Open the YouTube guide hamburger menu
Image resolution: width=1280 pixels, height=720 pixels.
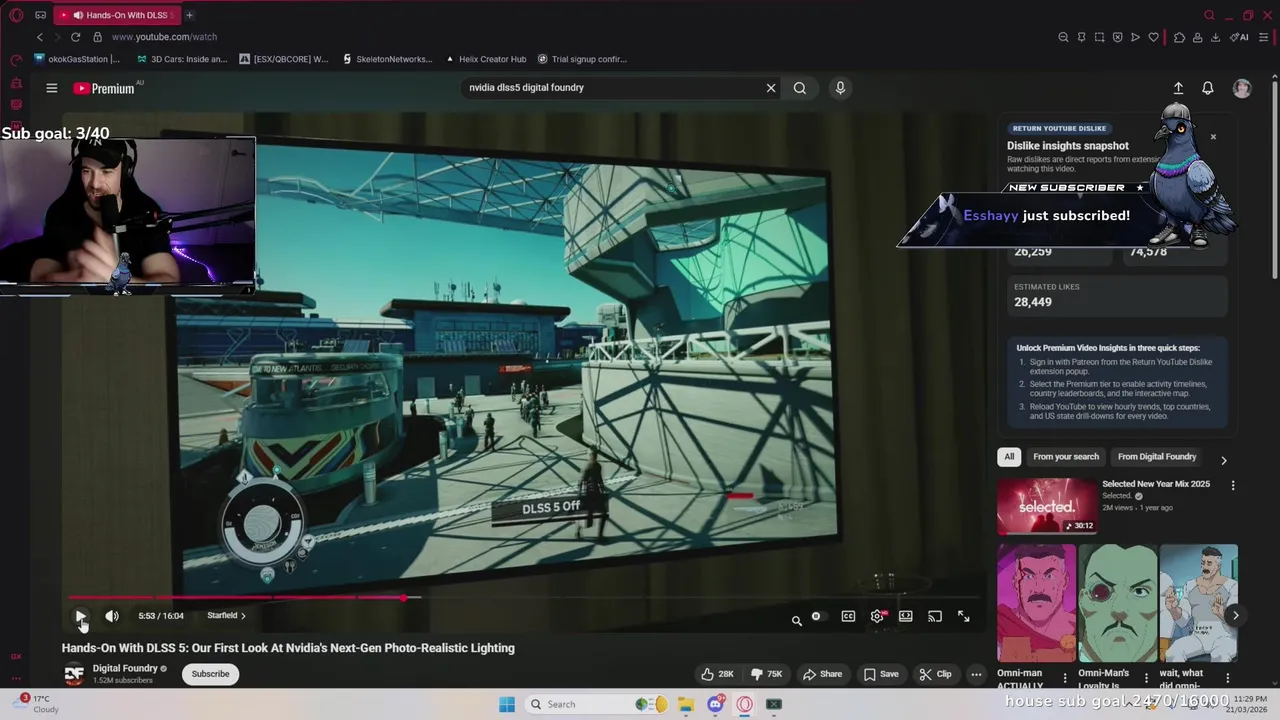51,88
